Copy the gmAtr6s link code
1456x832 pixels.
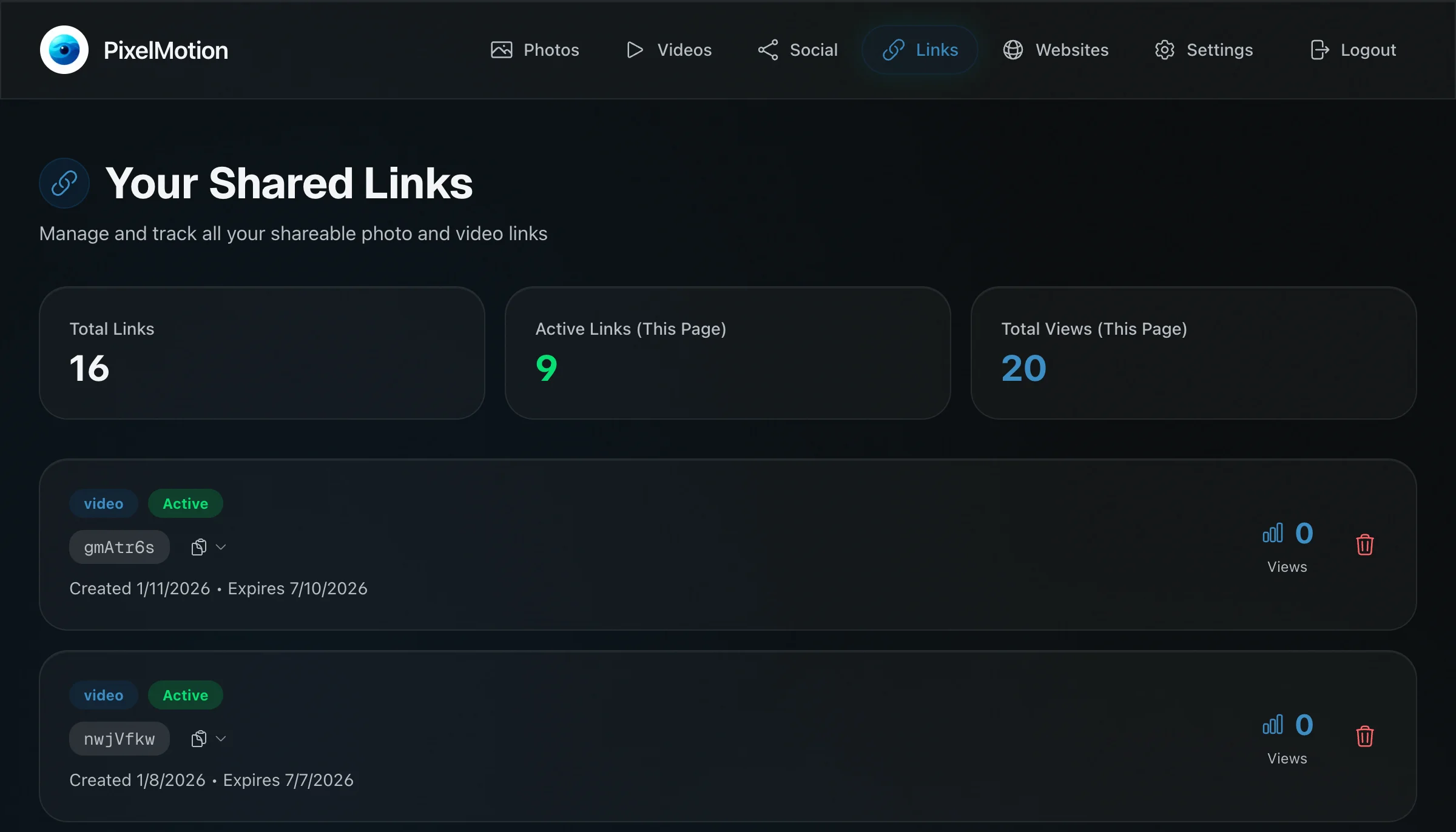(x=199, y=546)
